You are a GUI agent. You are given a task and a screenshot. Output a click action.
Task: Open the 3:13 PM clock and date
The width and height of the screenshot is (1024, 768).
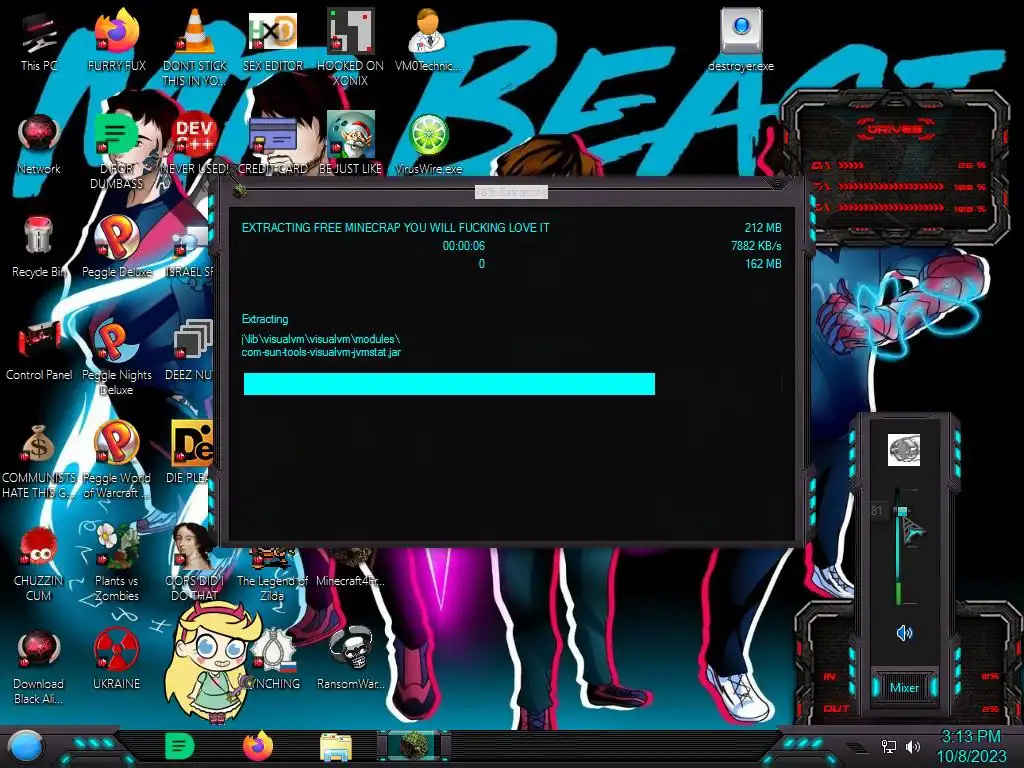pos(971,746)
